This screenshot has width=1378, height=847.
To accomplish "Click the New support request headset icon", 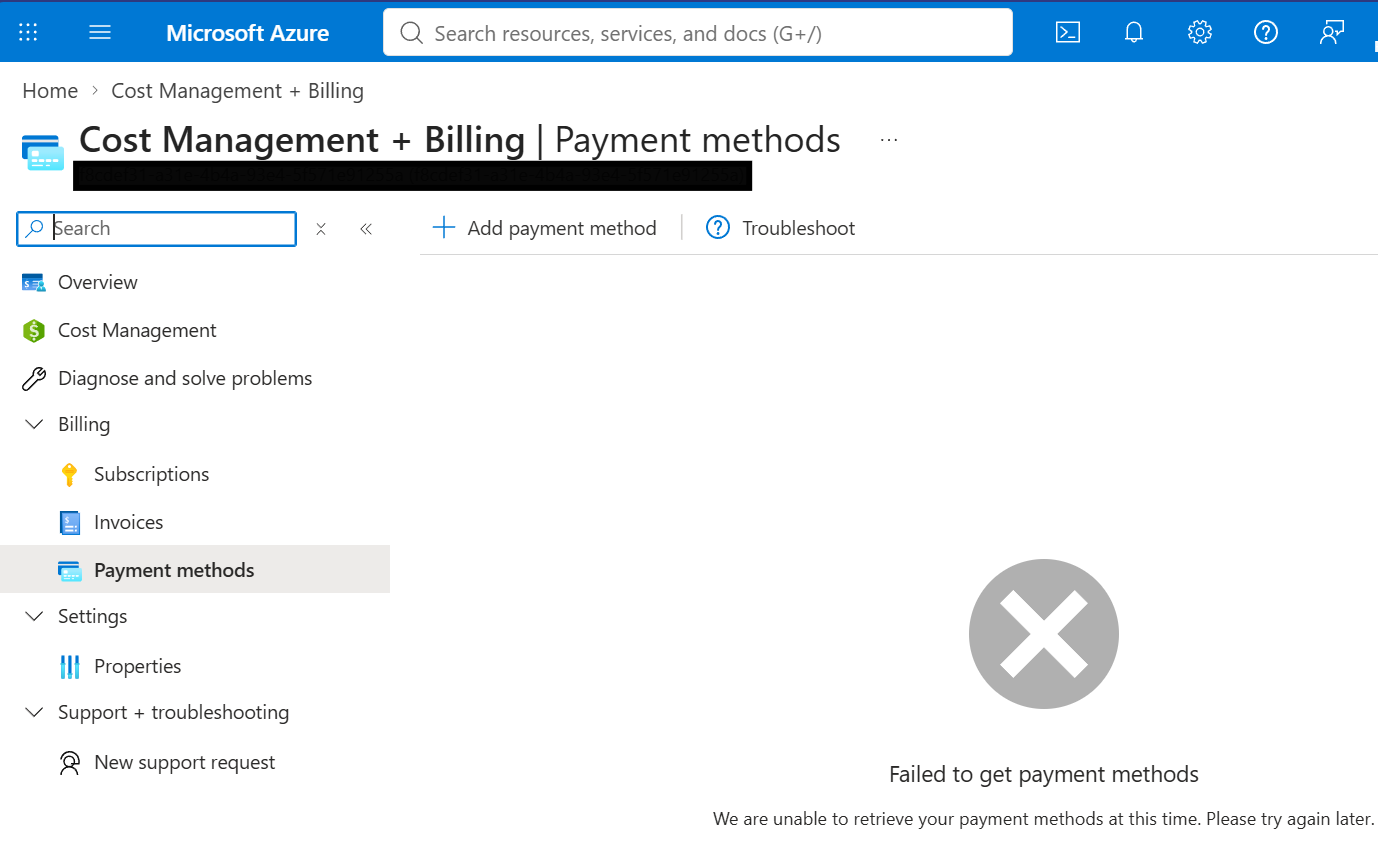I will 69,763.
